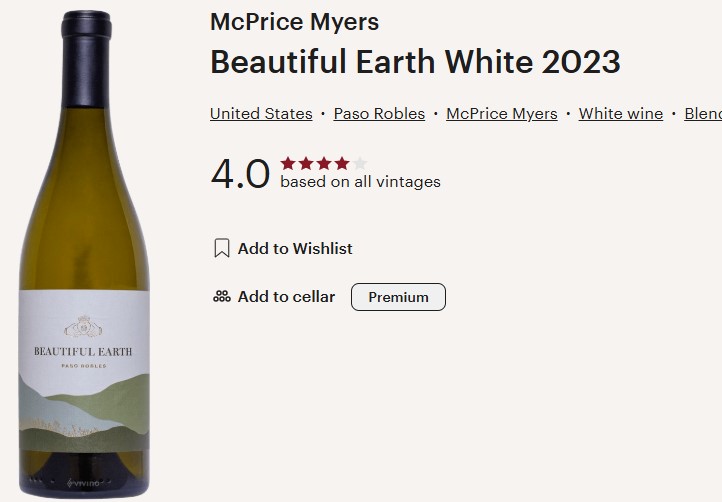This screenshot has height=502, width=722.
Task: Follow the White wine breadcrumb link
Action: [620, 114]
